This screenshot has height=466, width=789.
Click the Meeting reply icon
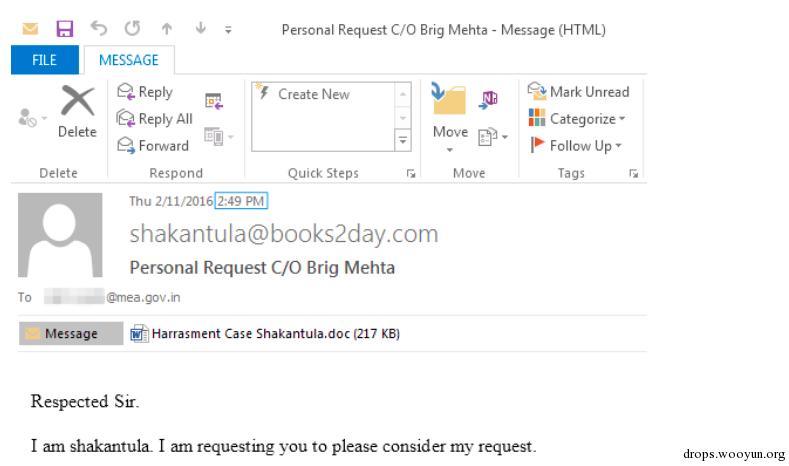click(x=214, y=99)
